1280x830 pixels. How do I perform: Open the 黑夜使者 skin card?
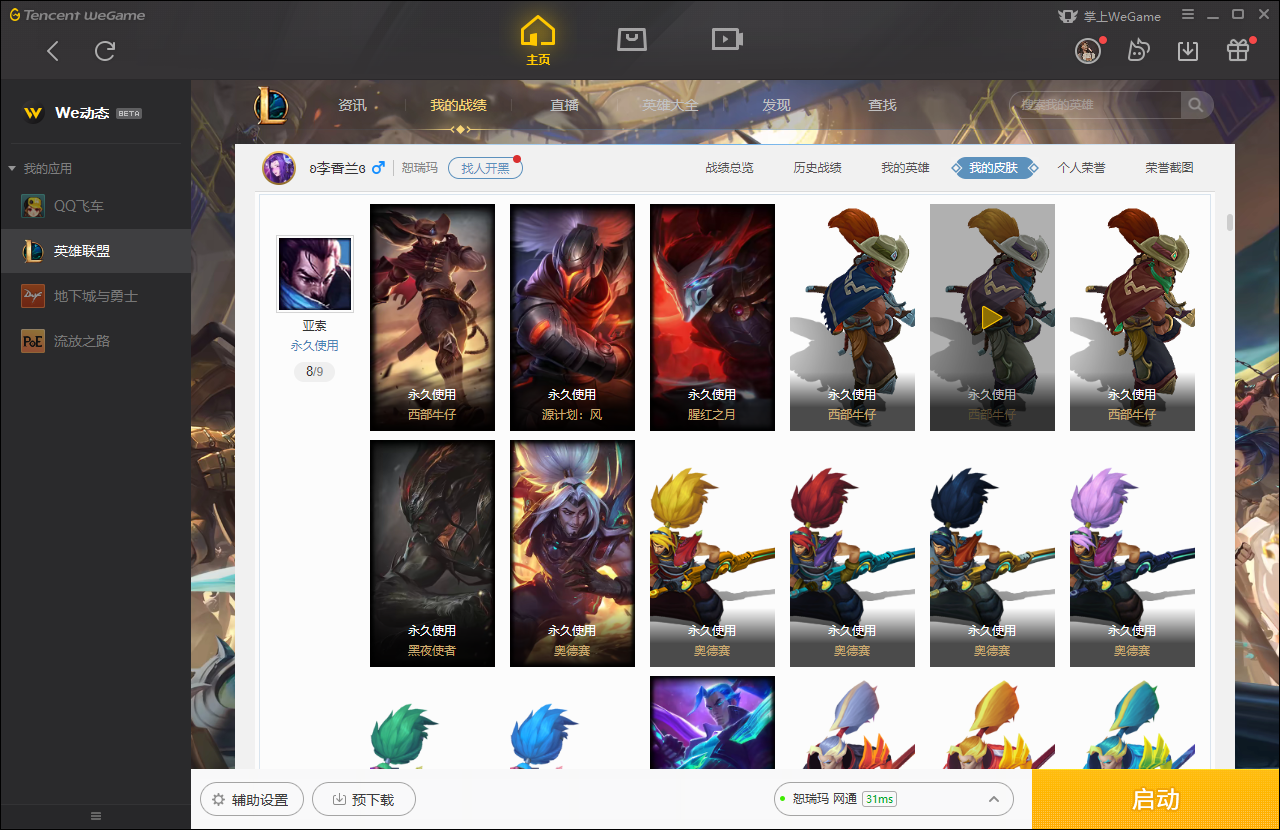[432, 553]
